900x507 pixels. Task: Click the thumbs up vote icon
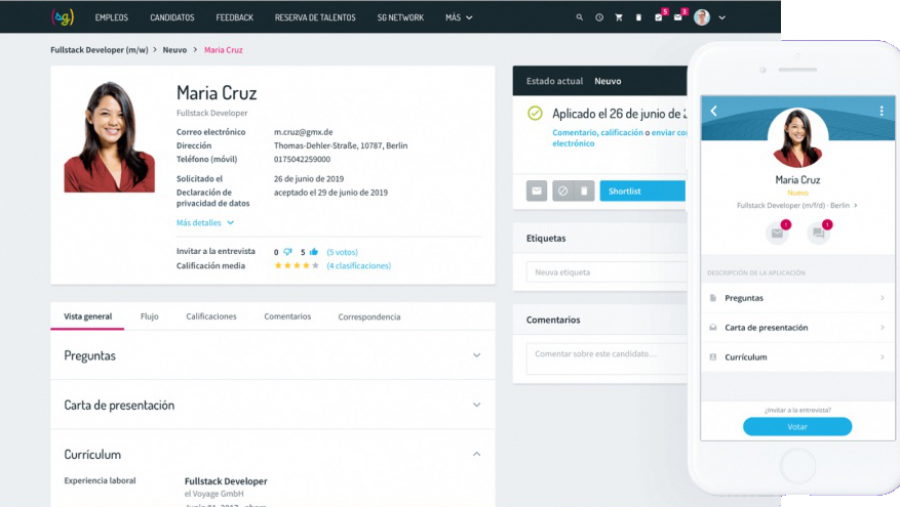[x=314, y=252]
